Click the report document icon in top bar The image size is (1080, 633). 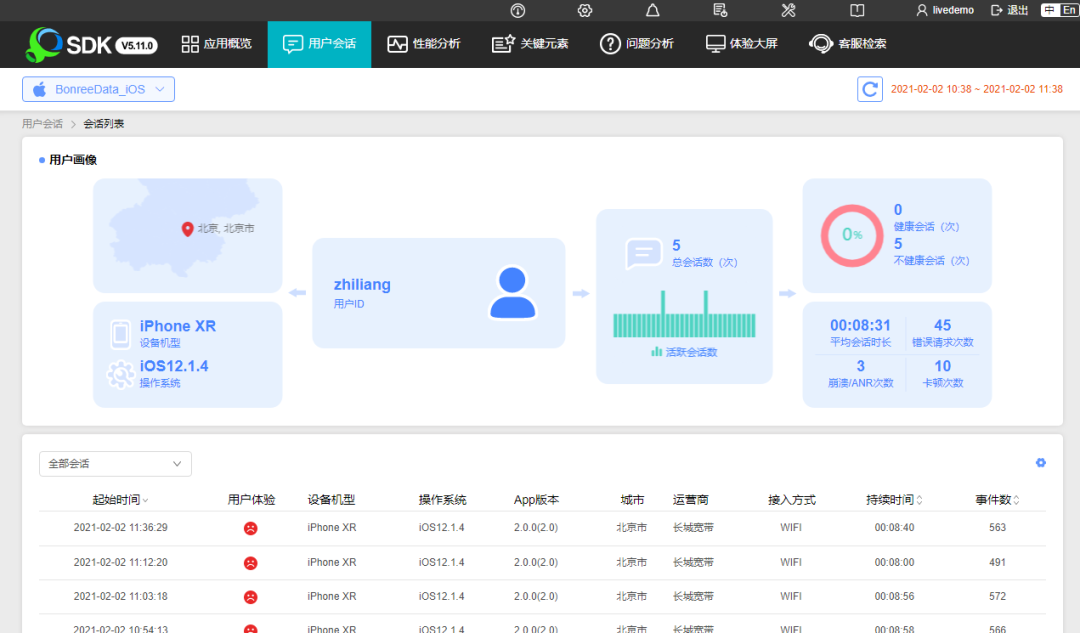pyautogui.click(x=720, y=10)
